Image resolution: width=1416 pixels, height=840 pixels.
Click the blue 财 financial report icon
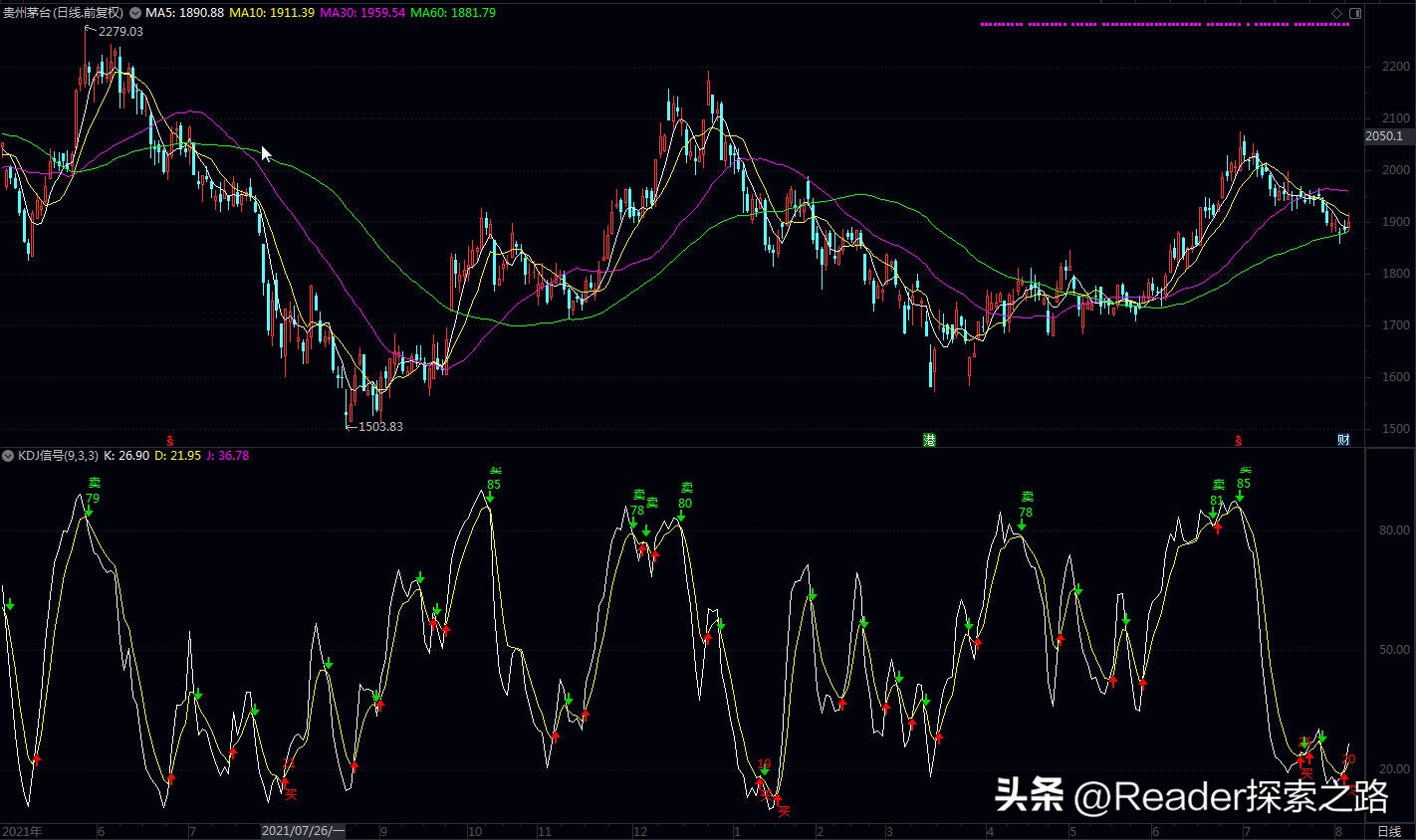(x=1343, y=438)
